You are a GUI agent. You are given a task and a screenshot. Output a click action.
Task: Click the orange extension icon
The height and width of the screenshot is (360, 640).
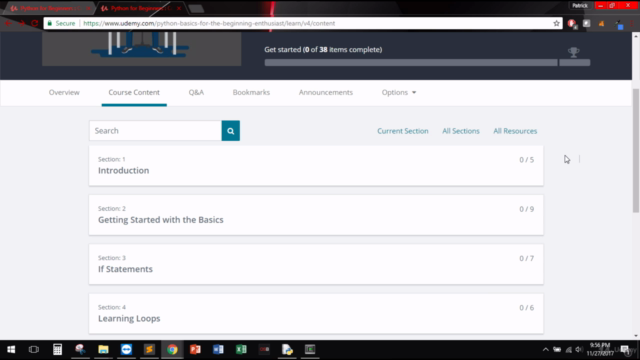602,24
